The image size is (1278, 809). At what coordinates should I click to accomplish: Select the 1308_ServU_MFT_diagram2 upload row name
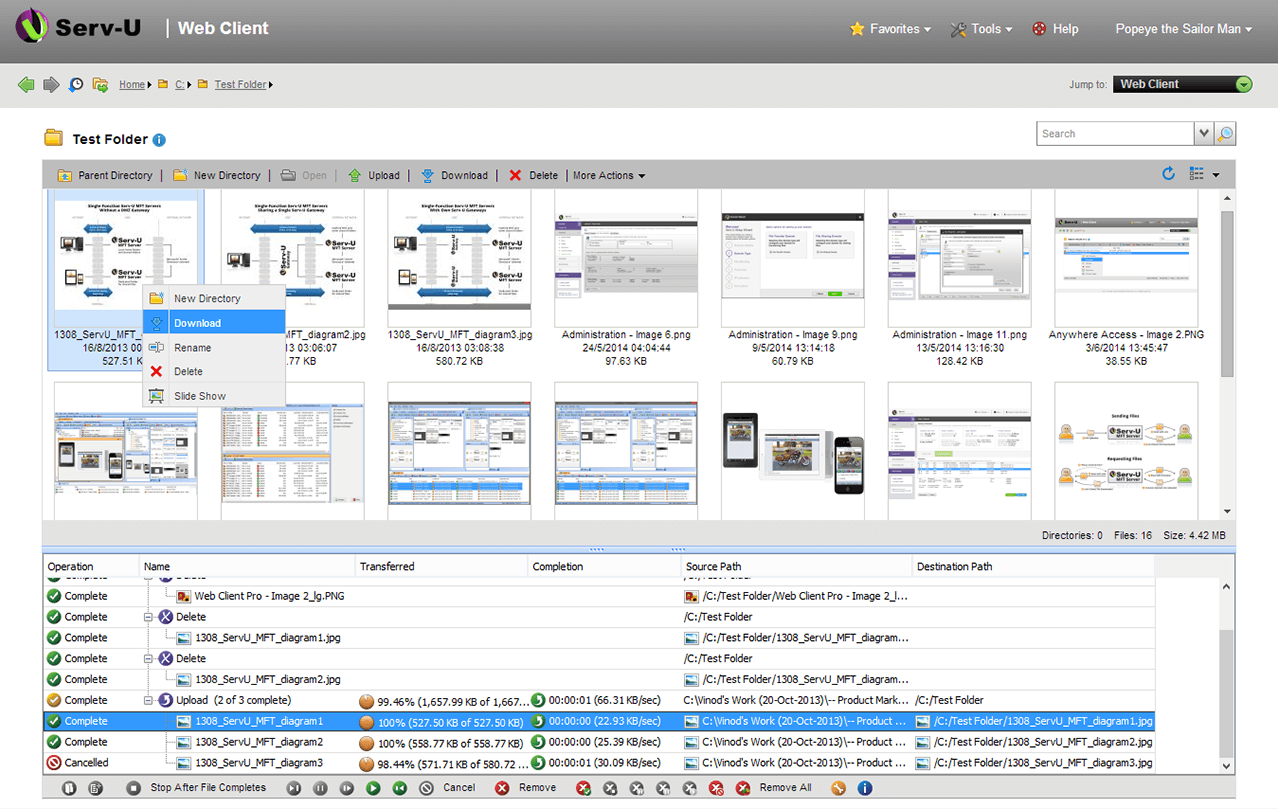259,742
